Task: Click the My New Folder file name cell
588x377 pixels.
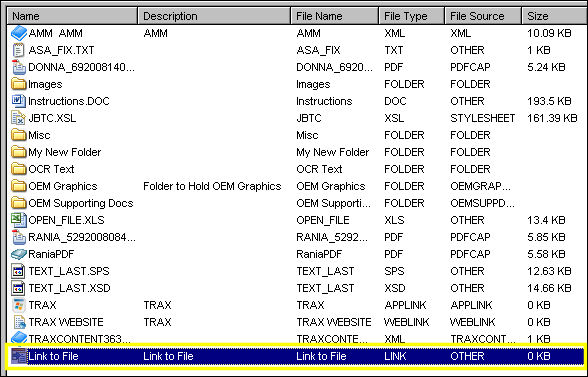Action: (333, 152)
